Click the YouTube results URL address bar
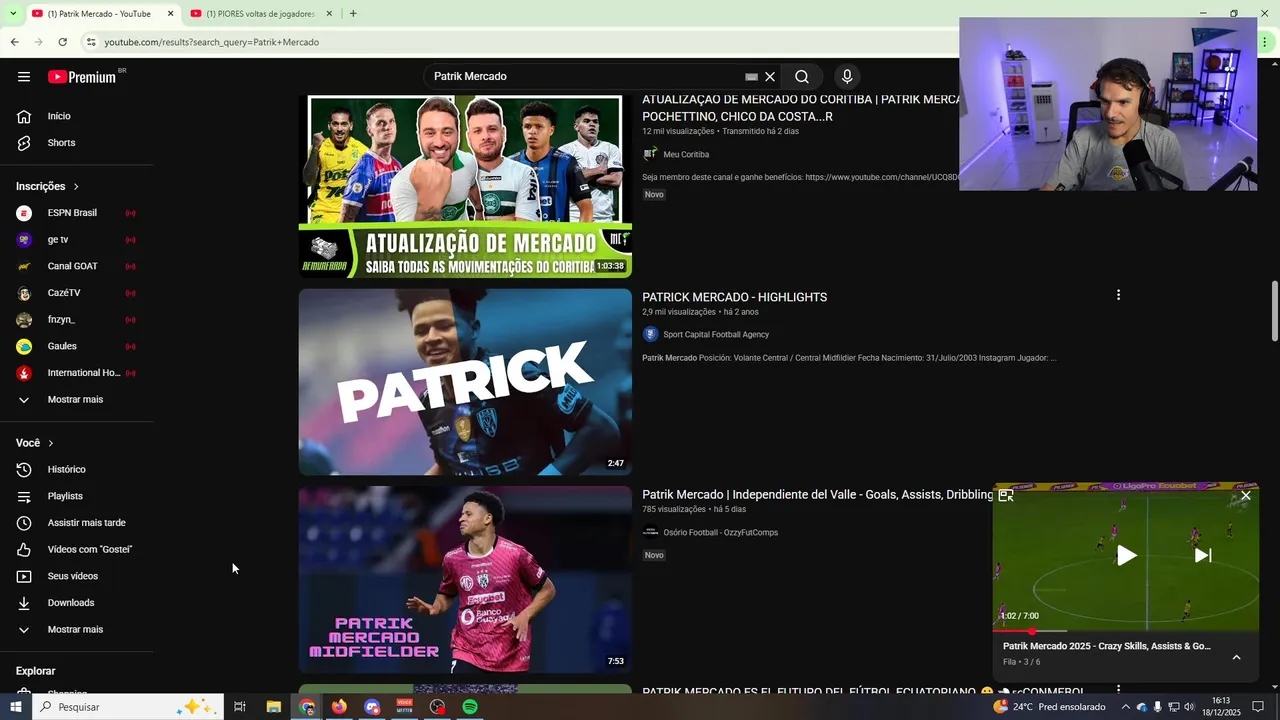 click(x=212, y=42)
